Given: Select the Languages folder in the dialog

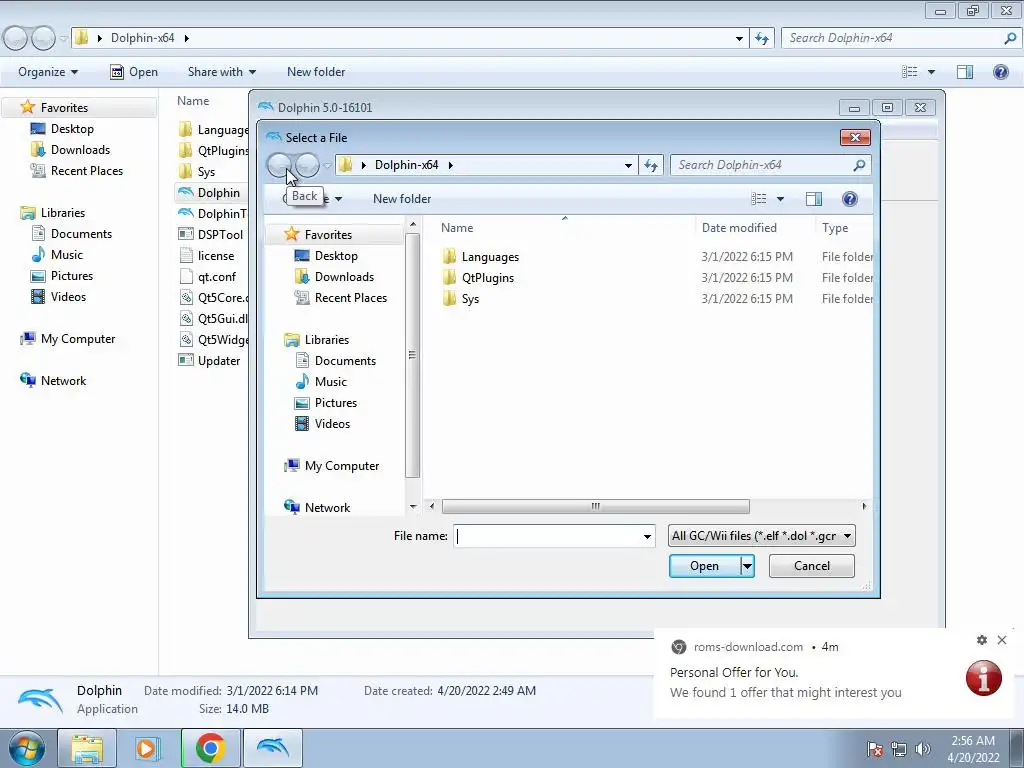Looking at the screenshot, I should point(490,257).
